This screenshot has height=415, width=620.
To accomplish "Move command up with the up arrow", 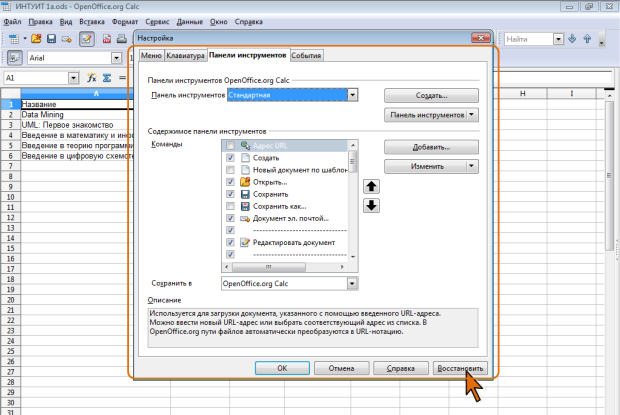I will click(x=371, y=186).
